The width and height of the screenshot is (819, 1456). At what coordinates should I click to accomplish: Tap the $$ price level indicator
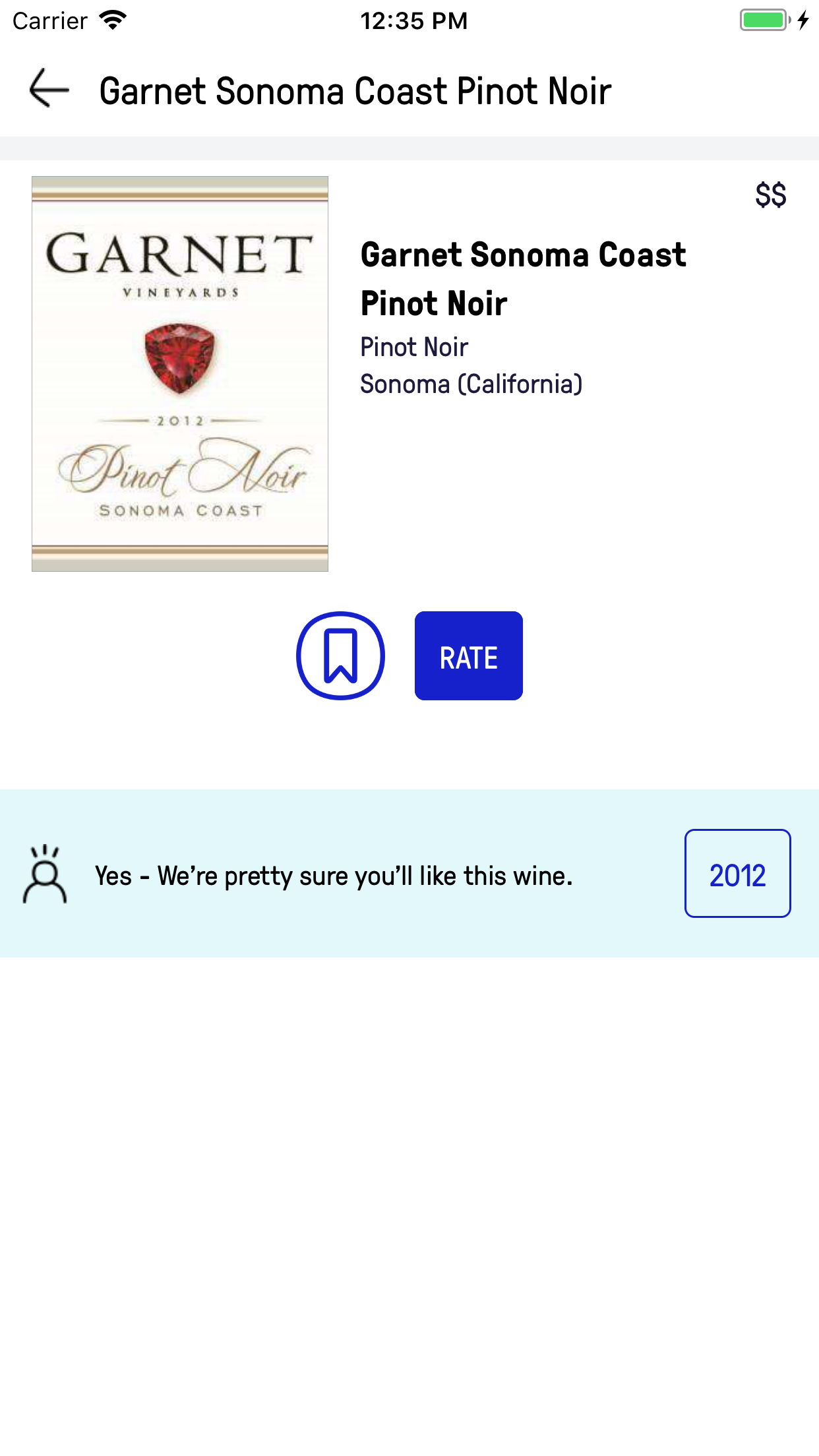click(x=770, y=195)
